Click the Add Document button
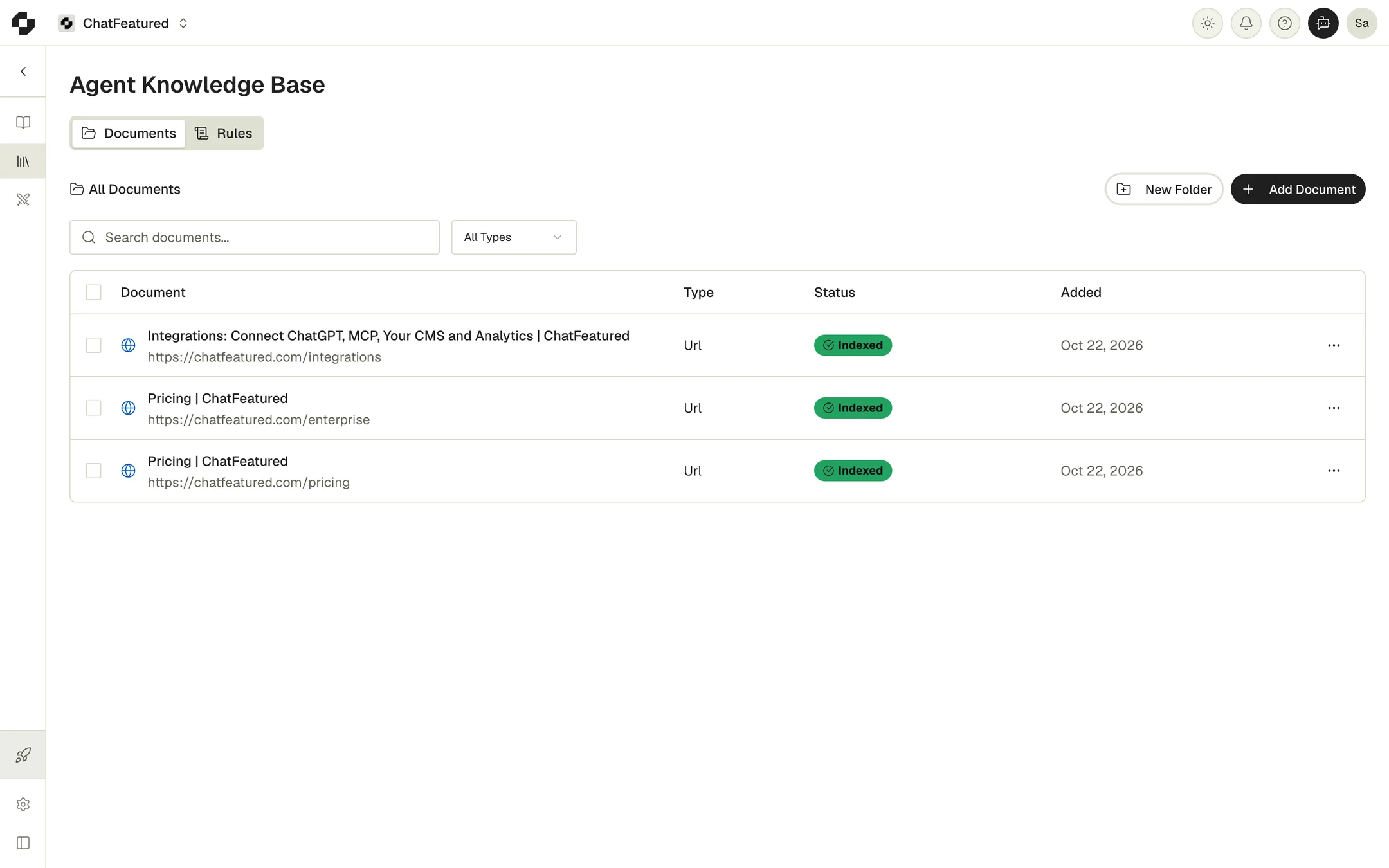Screen dimensions: 1389x868 1298,189
